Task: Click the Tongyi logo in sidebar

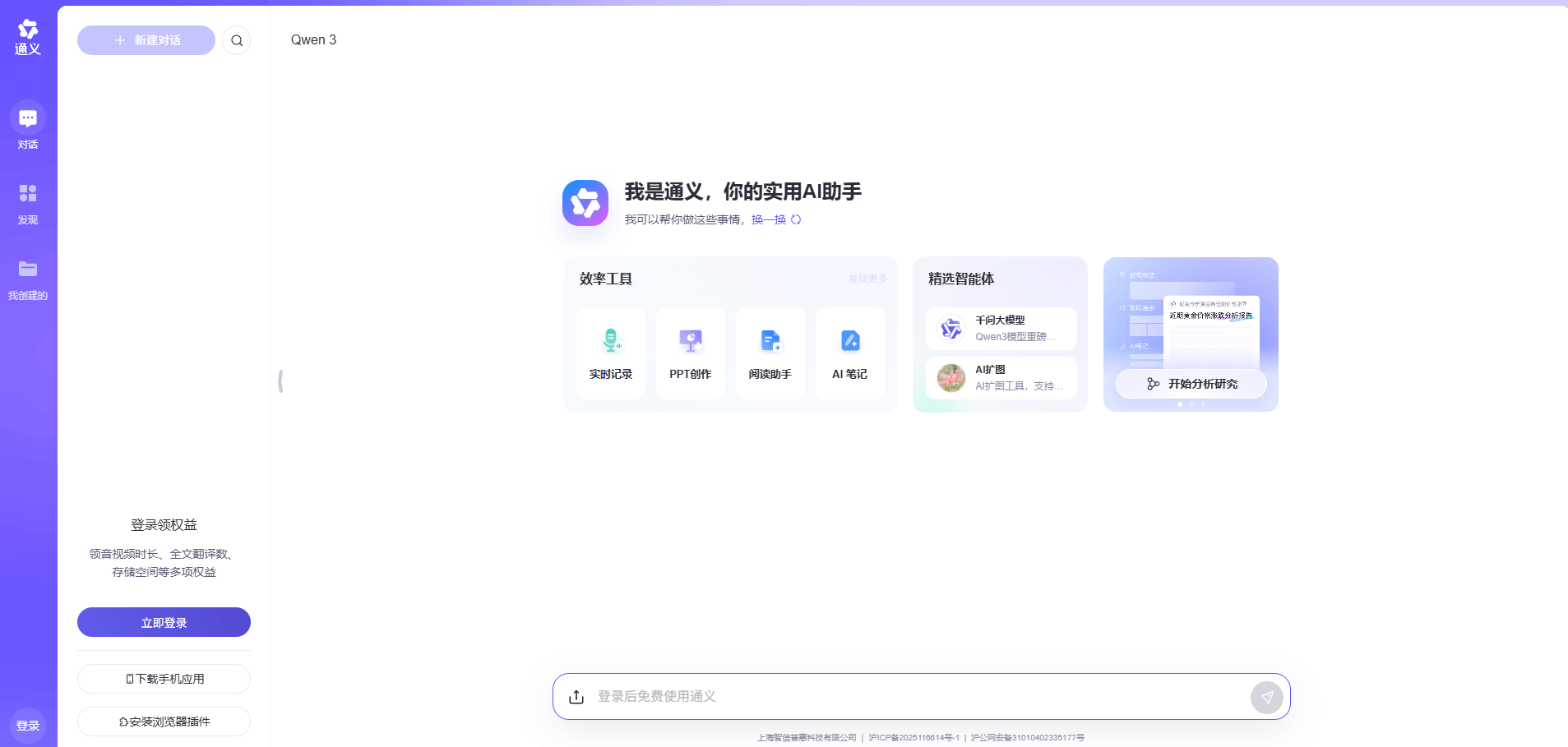Action: pos(28,37)
